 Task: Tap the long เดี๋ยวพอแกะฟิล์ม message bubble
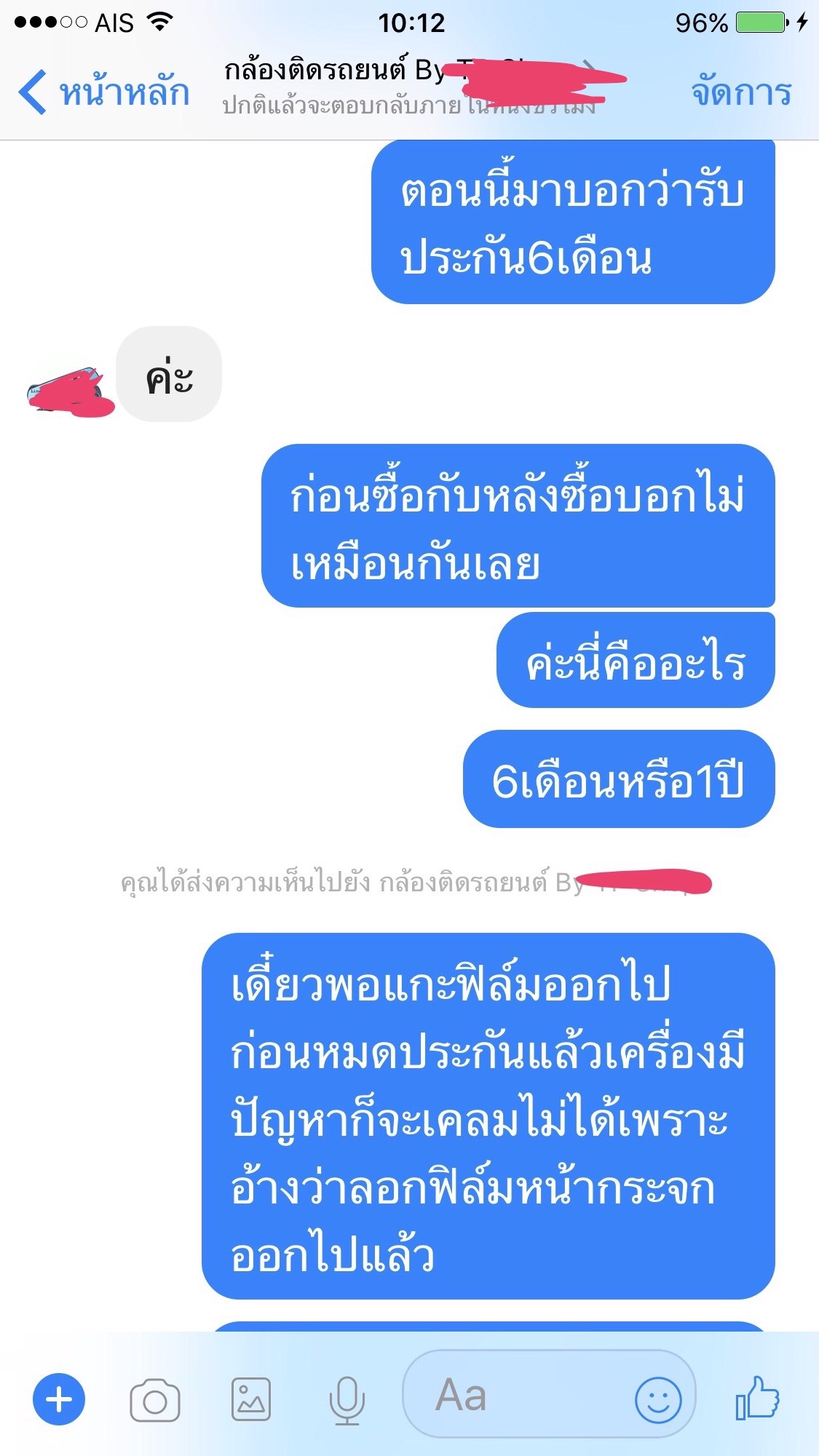click(x=488, y=1116)
